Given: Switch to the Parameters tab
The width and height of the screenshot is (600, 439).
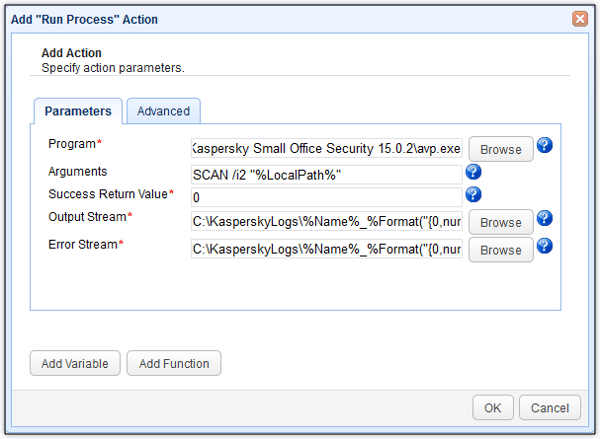Looking at the screenshot, I should pos(78,111).
